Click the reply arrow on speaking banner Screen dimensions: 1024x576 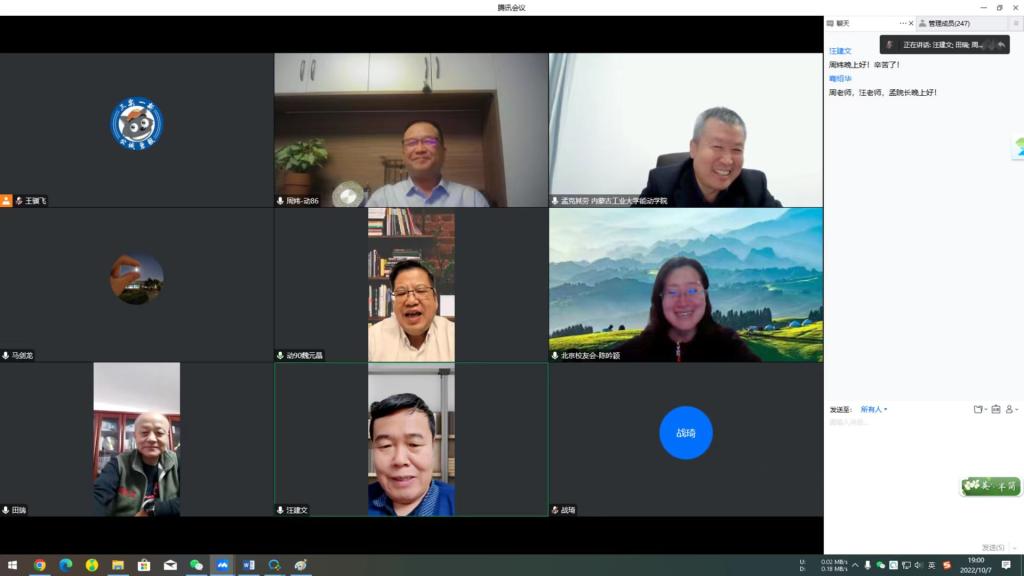1001,45
